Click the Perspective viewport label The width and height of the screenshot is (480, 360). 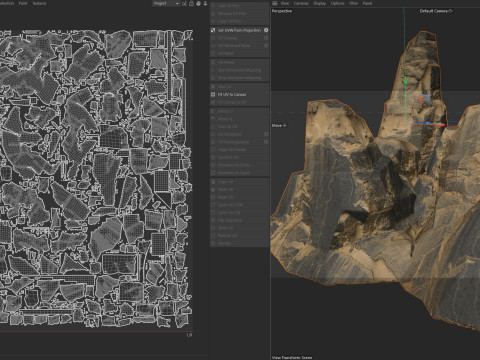click(282, 11)
